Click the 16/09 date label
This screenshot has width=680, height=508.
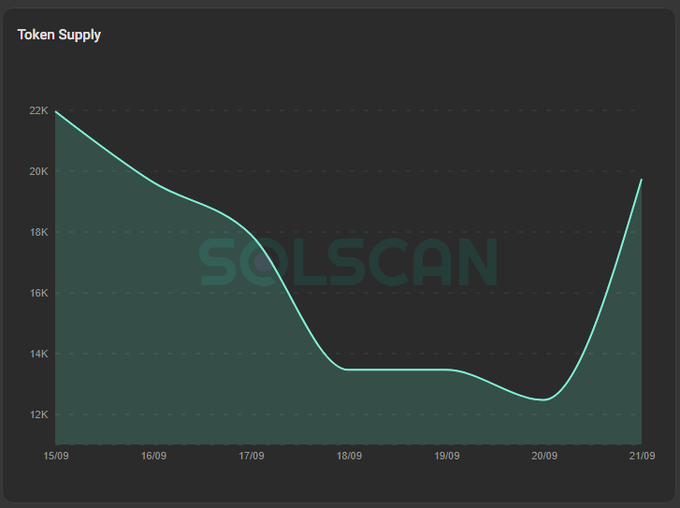click(154, 456)
